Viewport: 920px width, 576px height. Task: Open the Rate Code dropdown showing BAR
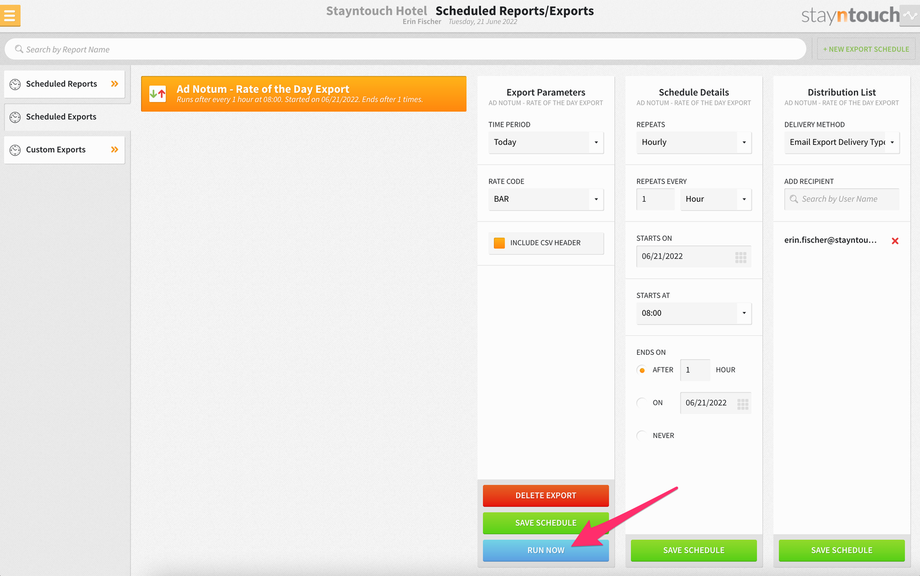[x=546, y=199]
